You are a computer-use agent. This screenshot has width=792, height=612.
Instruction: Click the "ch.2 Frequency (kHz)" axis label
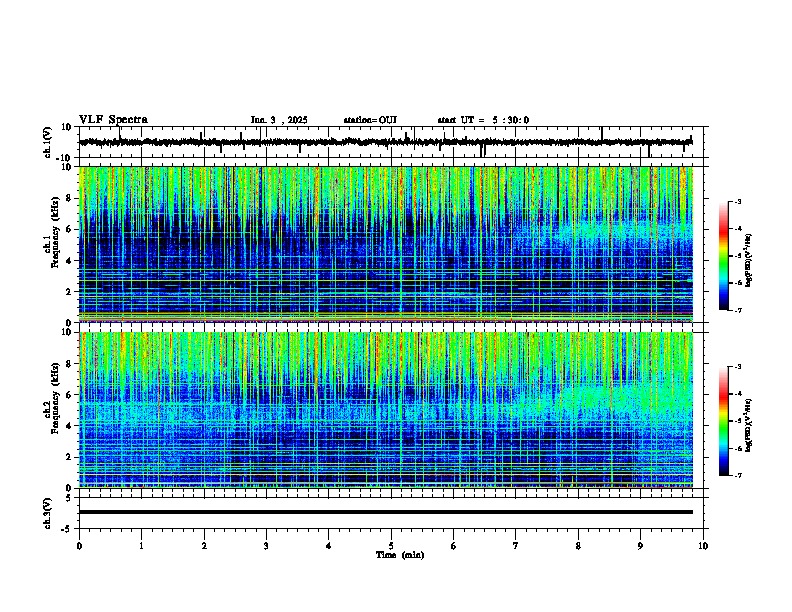(x=52, y=398)
